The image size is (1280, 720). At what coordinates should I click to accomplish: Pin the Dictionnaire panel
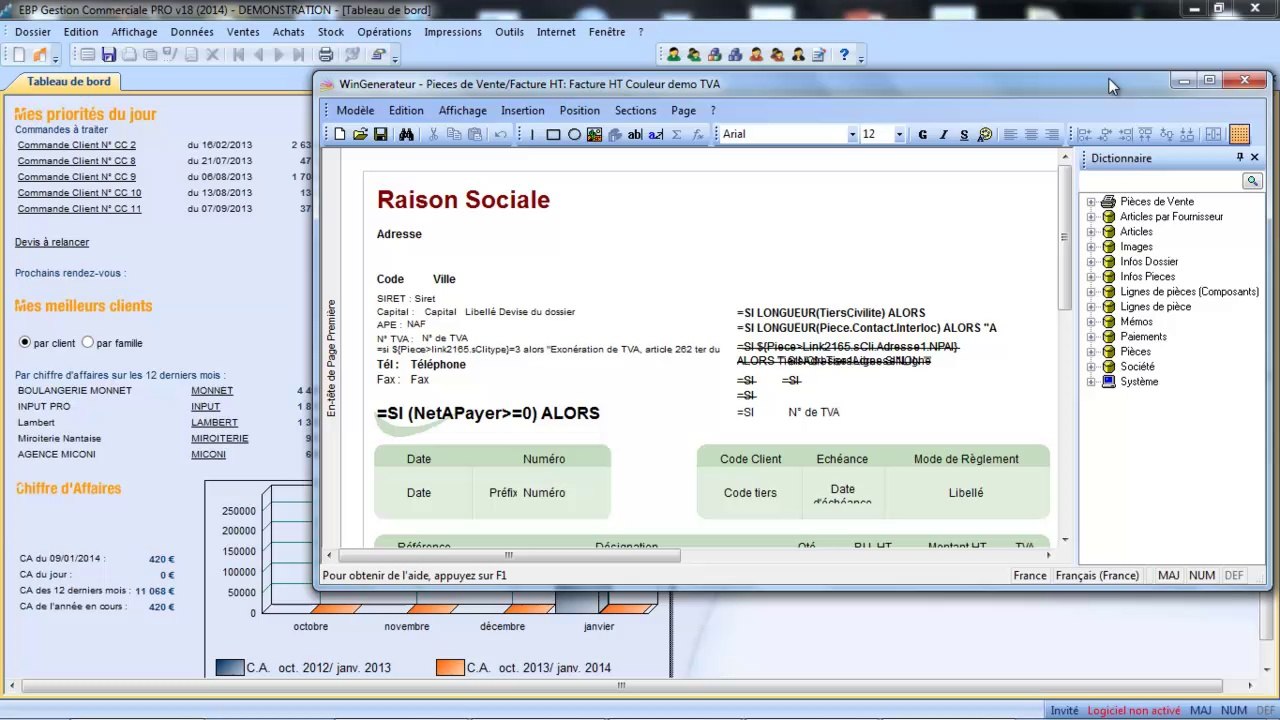pos(1240,158)
